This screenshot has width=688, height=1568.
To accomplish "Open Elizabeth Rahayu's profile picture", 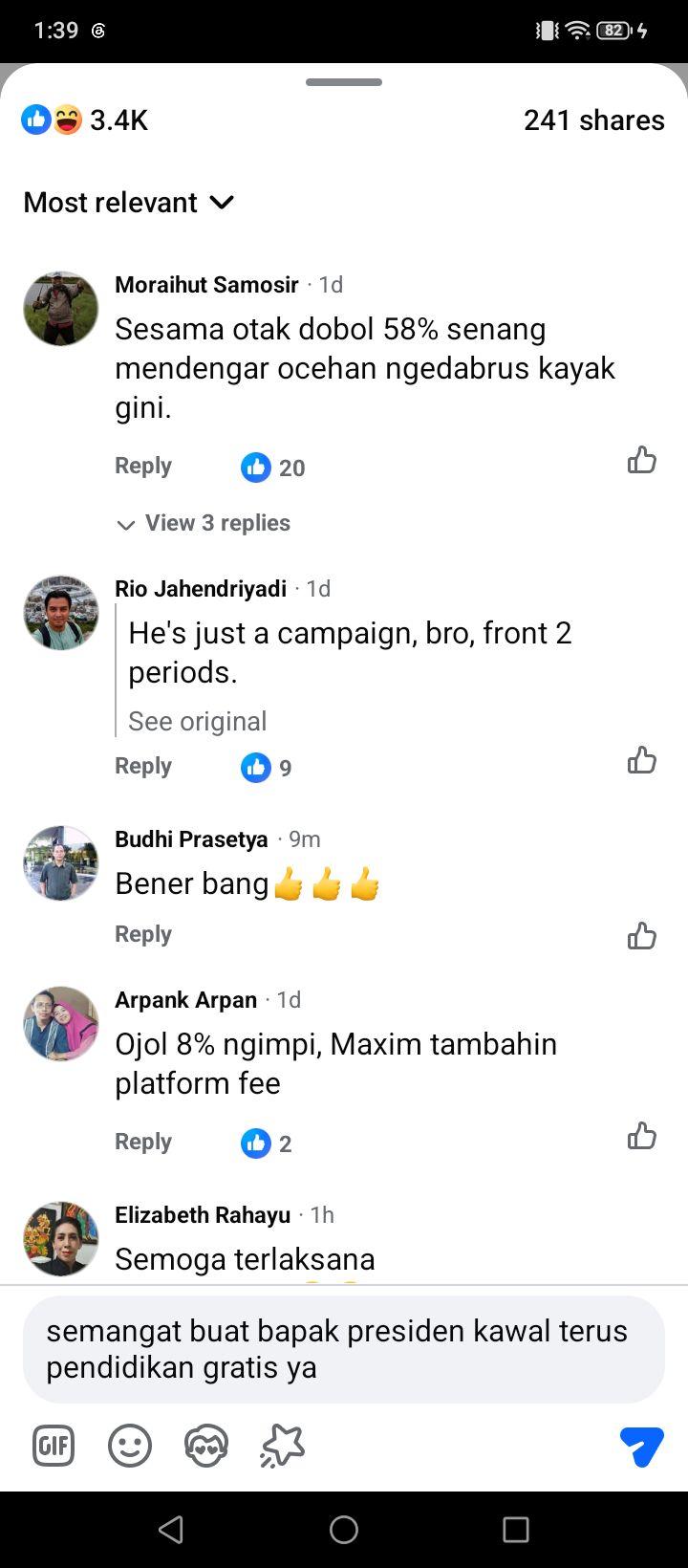I will pyautogui.click(x=61, y=1239).
